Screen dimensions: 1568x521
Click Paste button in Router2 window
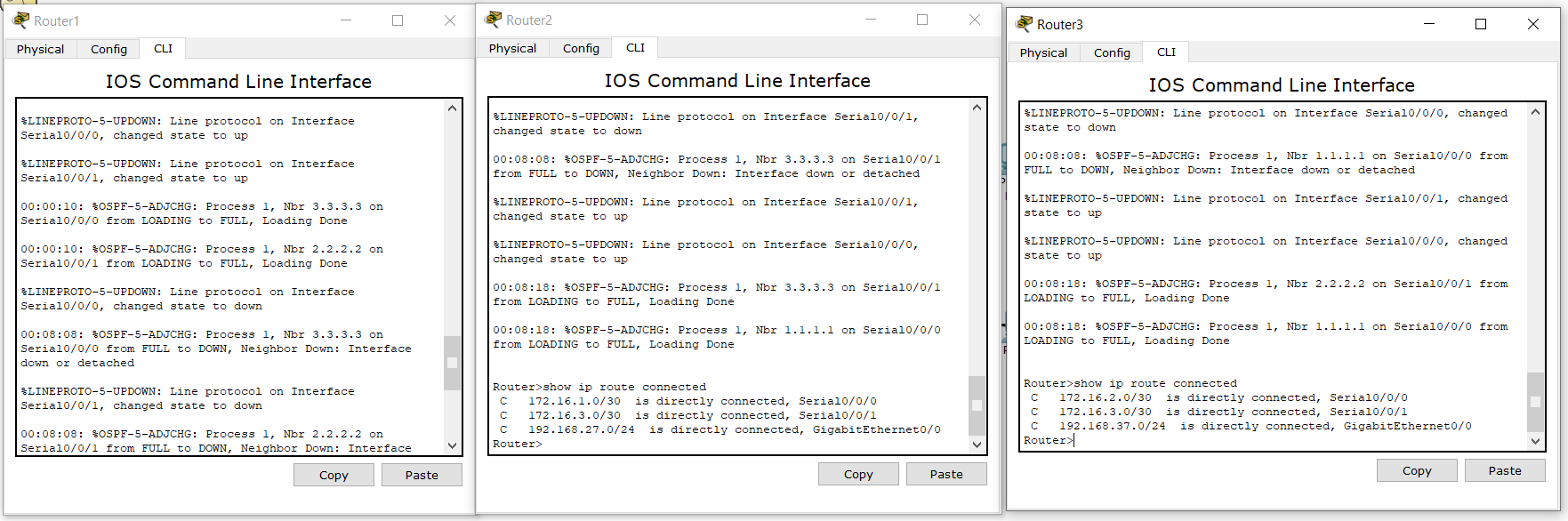click(946, 474)
